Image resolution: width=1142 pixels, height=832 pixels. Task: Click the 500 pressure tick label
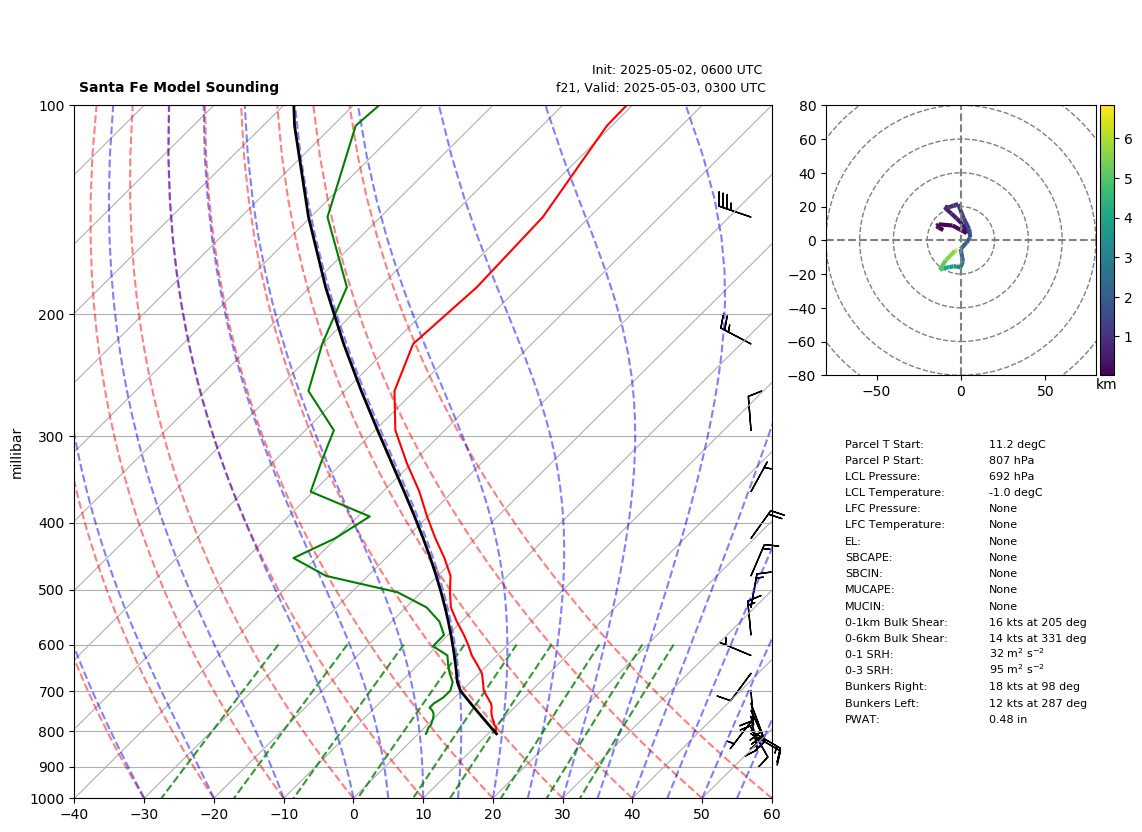(52, 590)
